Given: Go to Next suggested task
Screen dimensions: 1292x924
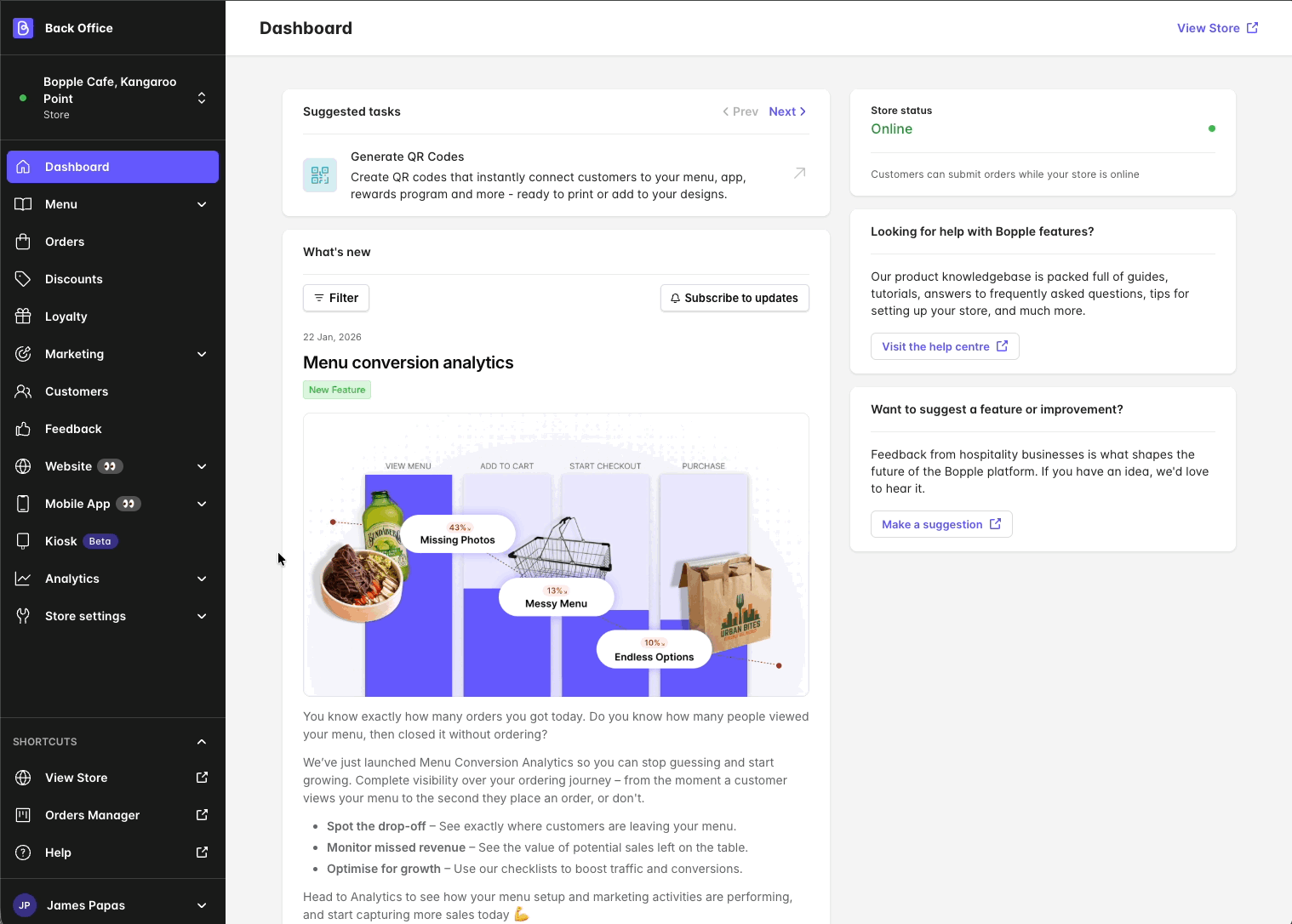Looking at the screenshot, I should tap(786, 111).
